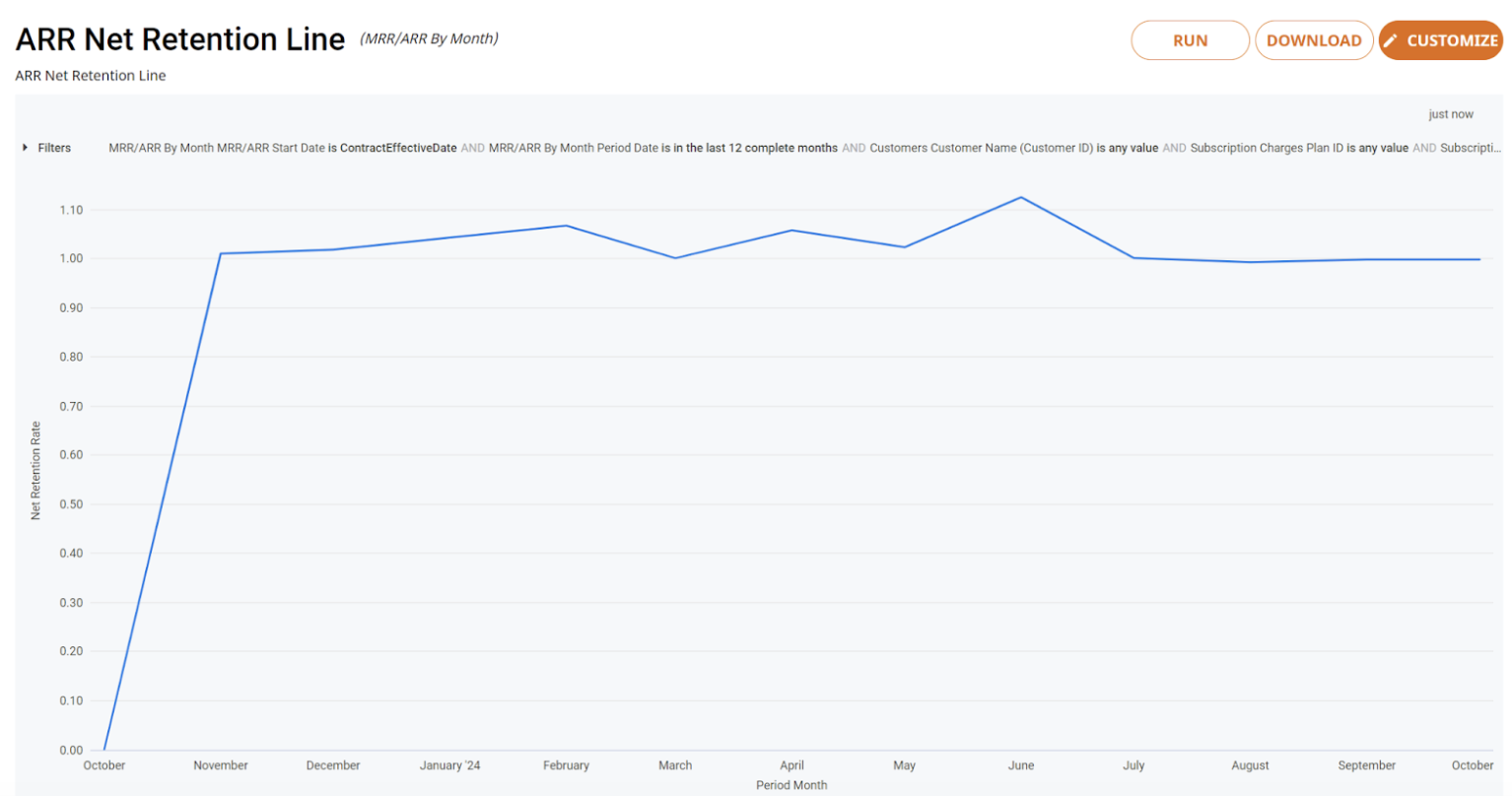Click the starting October point at zero
This screenshot has height=796, width=1512.
pyautogui.click(x=104, y=749)
